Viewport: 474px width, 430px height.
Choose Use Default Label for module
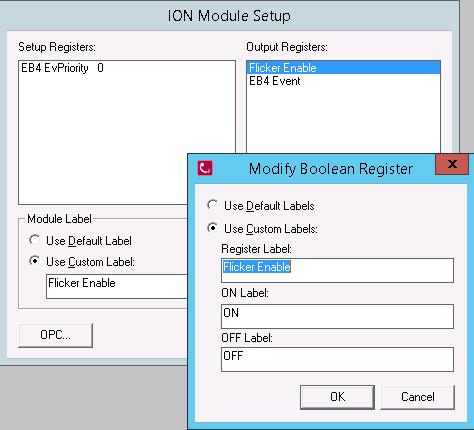pyautogui.click(x=34, y=240)
